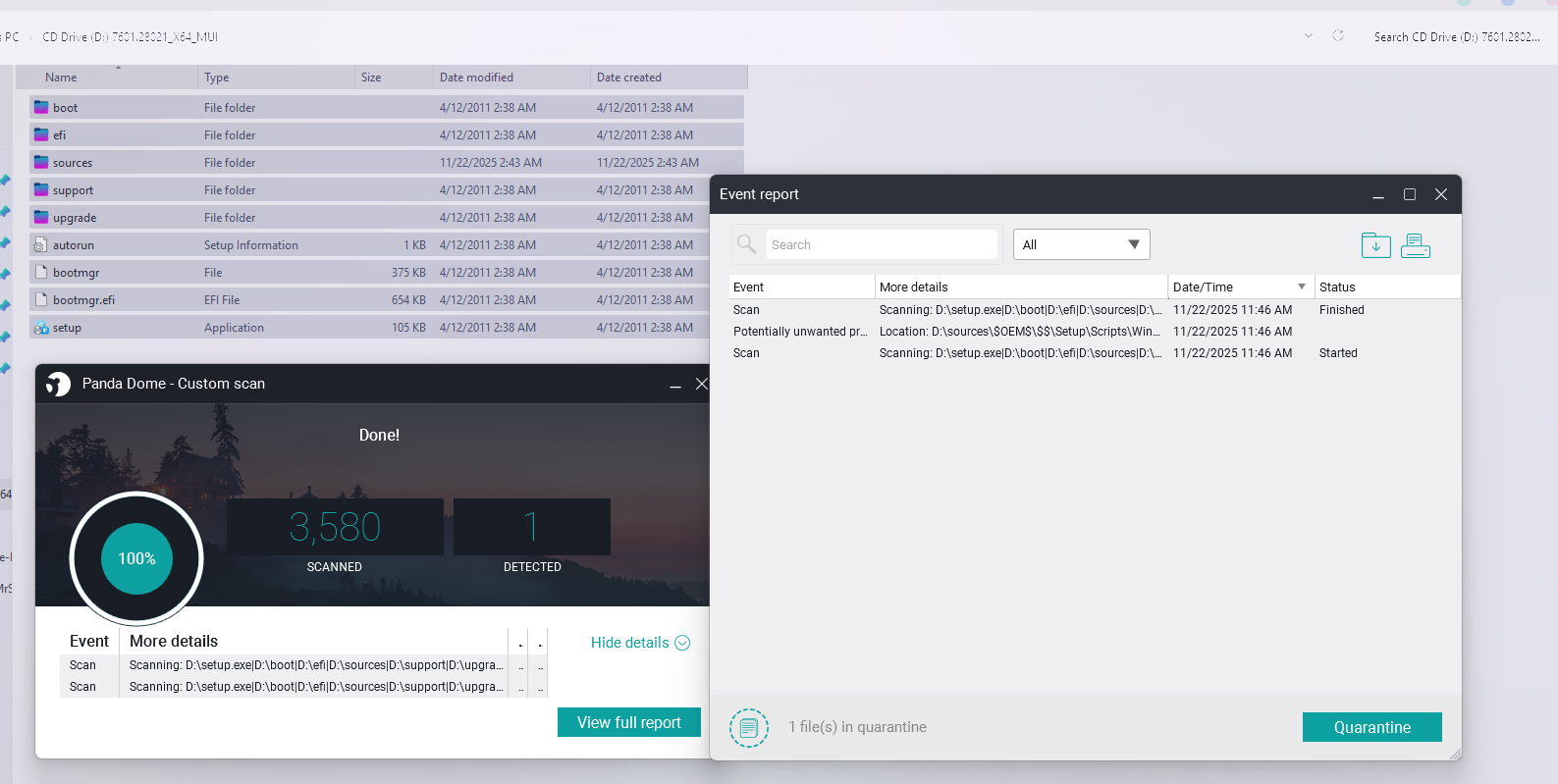Click the 1 file(s) in quarantine text

coord(857,727)
